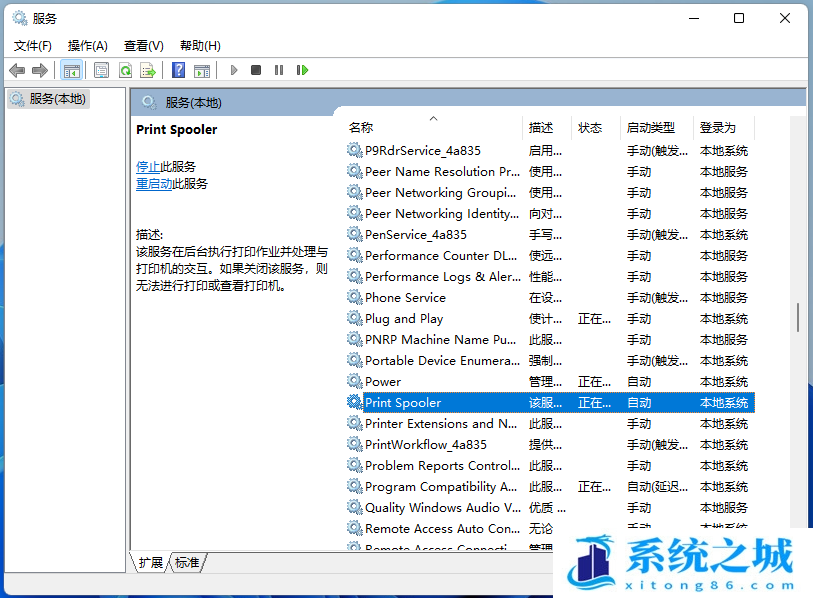Toggle the Show/Hide console tree icon

click(x=71, y=70)
